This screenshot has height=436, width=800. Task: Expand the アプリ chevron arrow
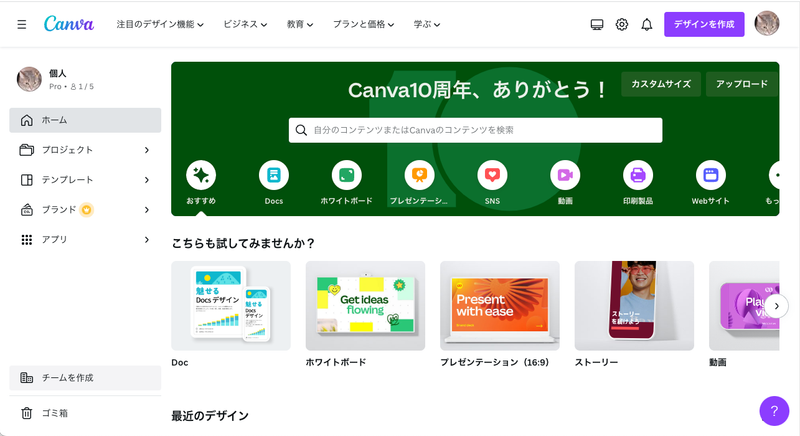point(147,240)
